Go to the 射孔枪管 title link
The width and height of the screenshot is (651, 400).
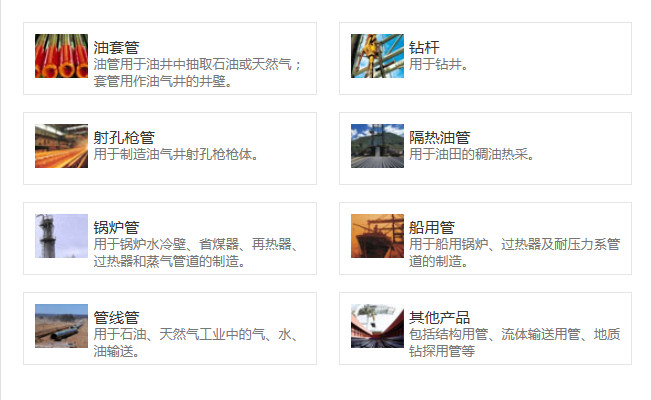(124, 137)
